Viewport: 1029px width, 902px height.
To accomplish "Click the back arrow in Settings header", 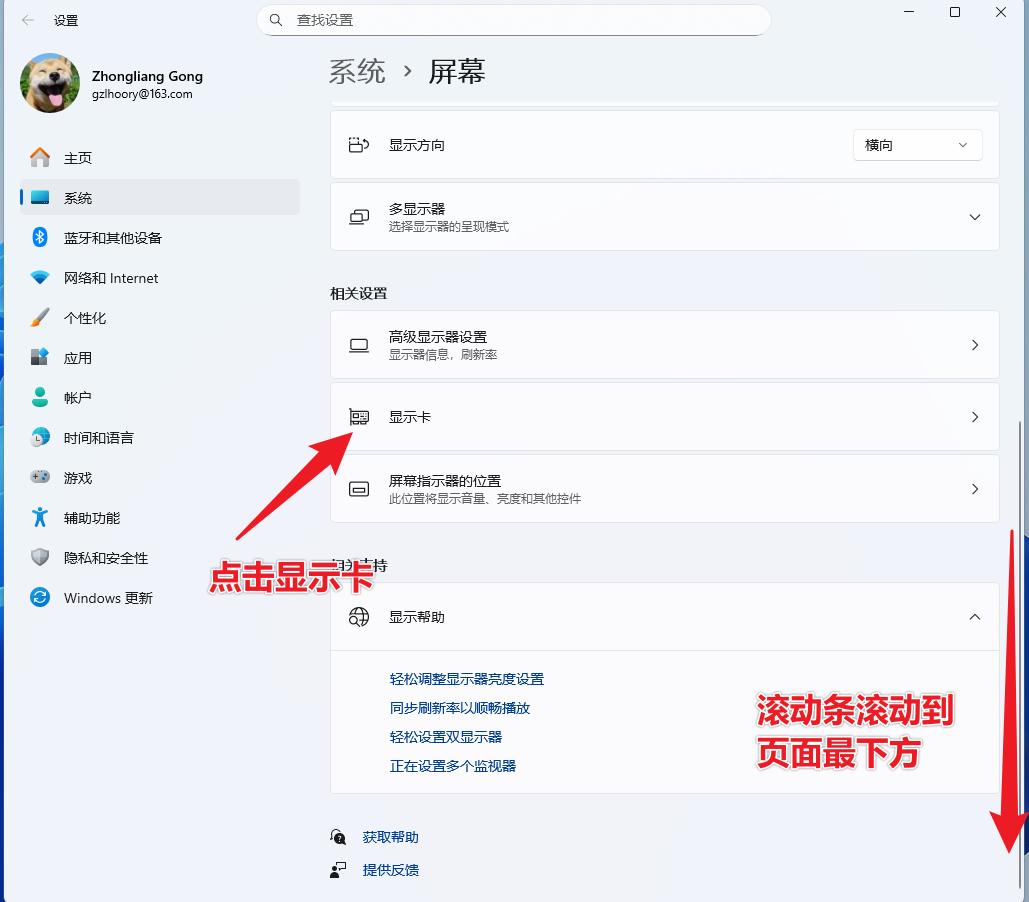I will (x=28, y=20).
